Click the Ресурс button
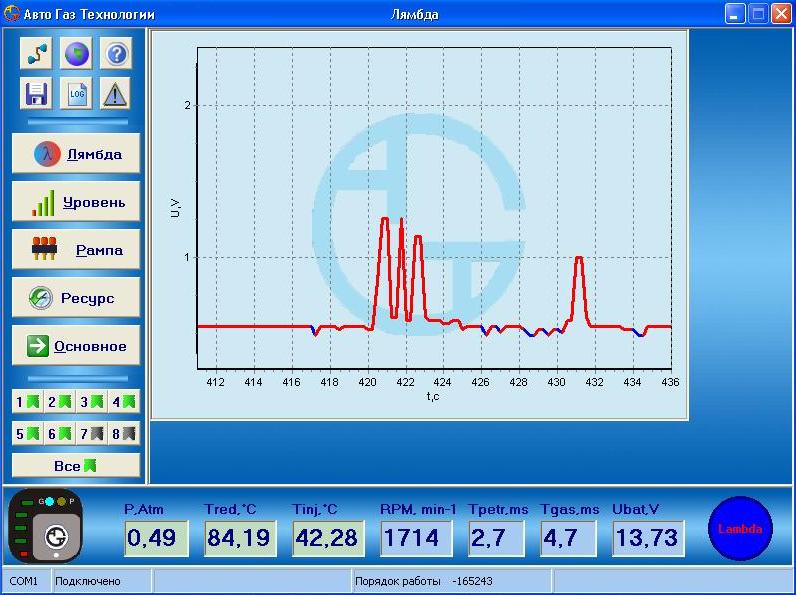Image resolution: width=796 pixels, height=595 pixels. [76, 298]
